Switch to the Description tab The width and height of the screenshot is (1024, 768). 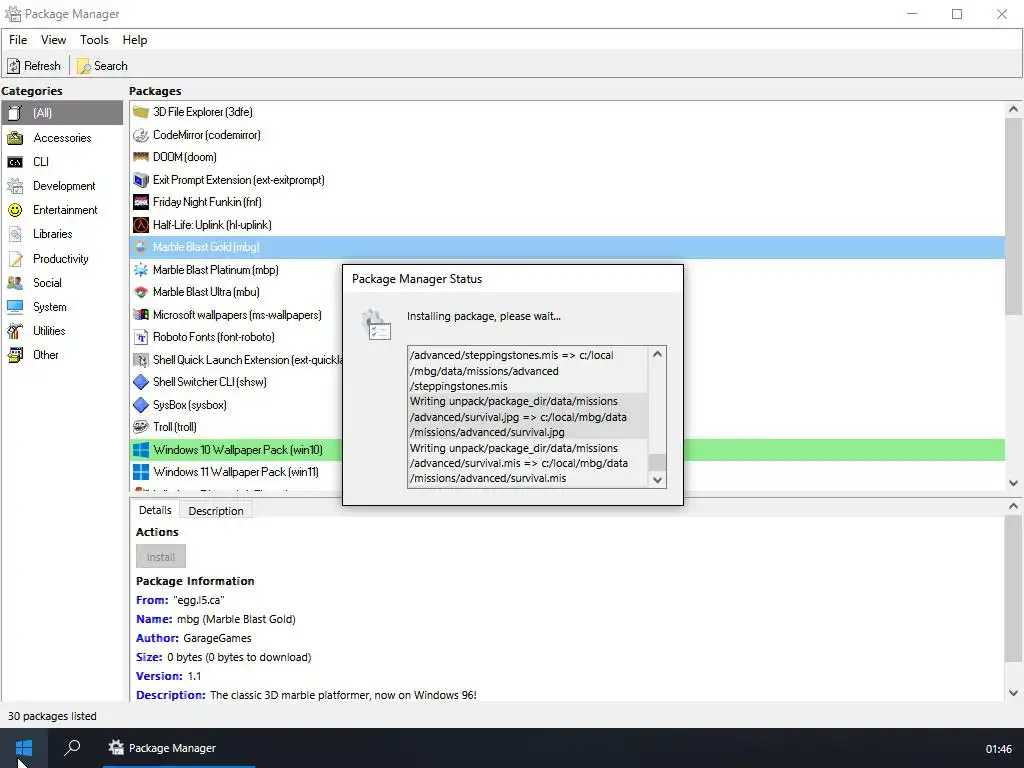(216, 511)
